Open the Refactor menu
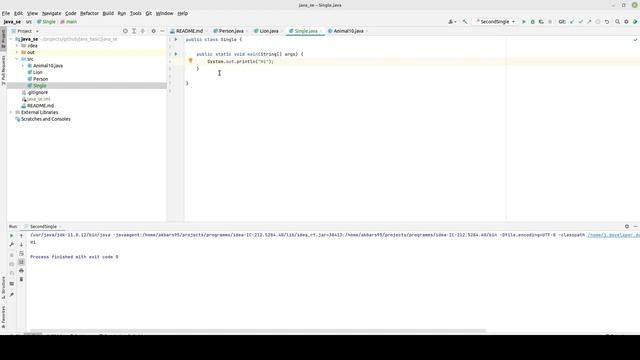Screen dimensions: 640x360 pyautogui.click(x=89, y=13)
